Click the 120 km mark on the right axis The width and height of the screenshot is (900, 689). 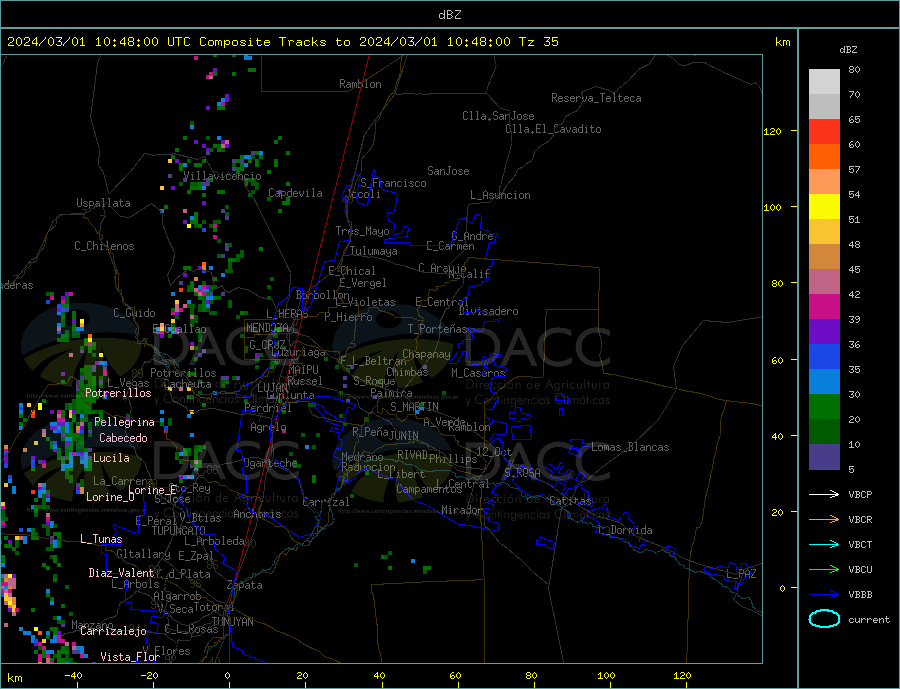click(773, 131)
